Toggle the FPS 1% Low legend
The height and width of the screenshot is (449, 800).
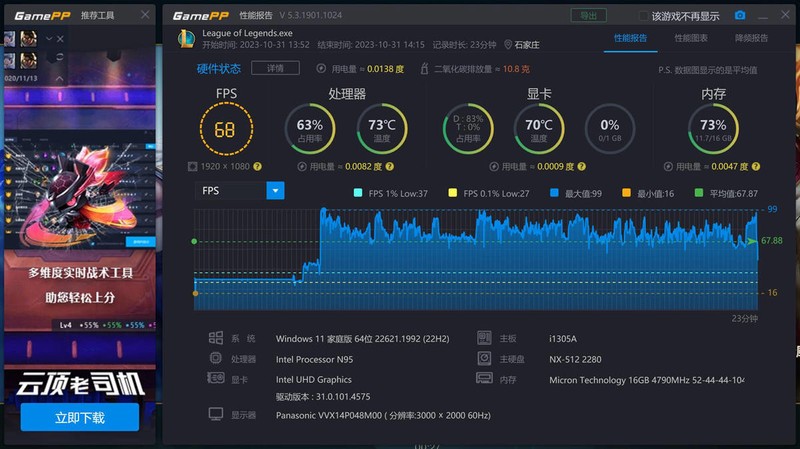point(391,193)
